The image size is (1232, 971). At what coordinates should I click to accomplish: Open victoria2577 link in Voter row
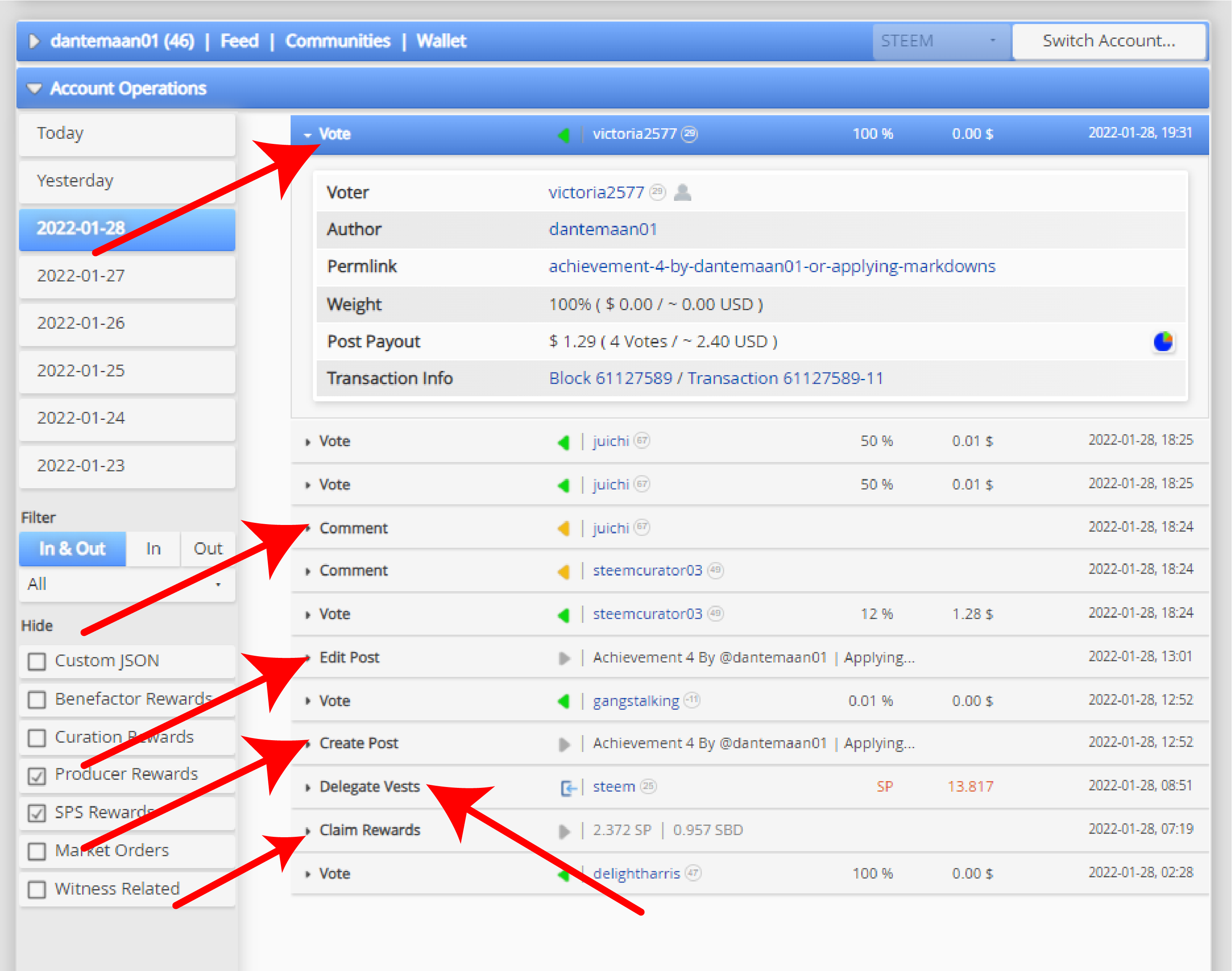(x=596, y=192)
